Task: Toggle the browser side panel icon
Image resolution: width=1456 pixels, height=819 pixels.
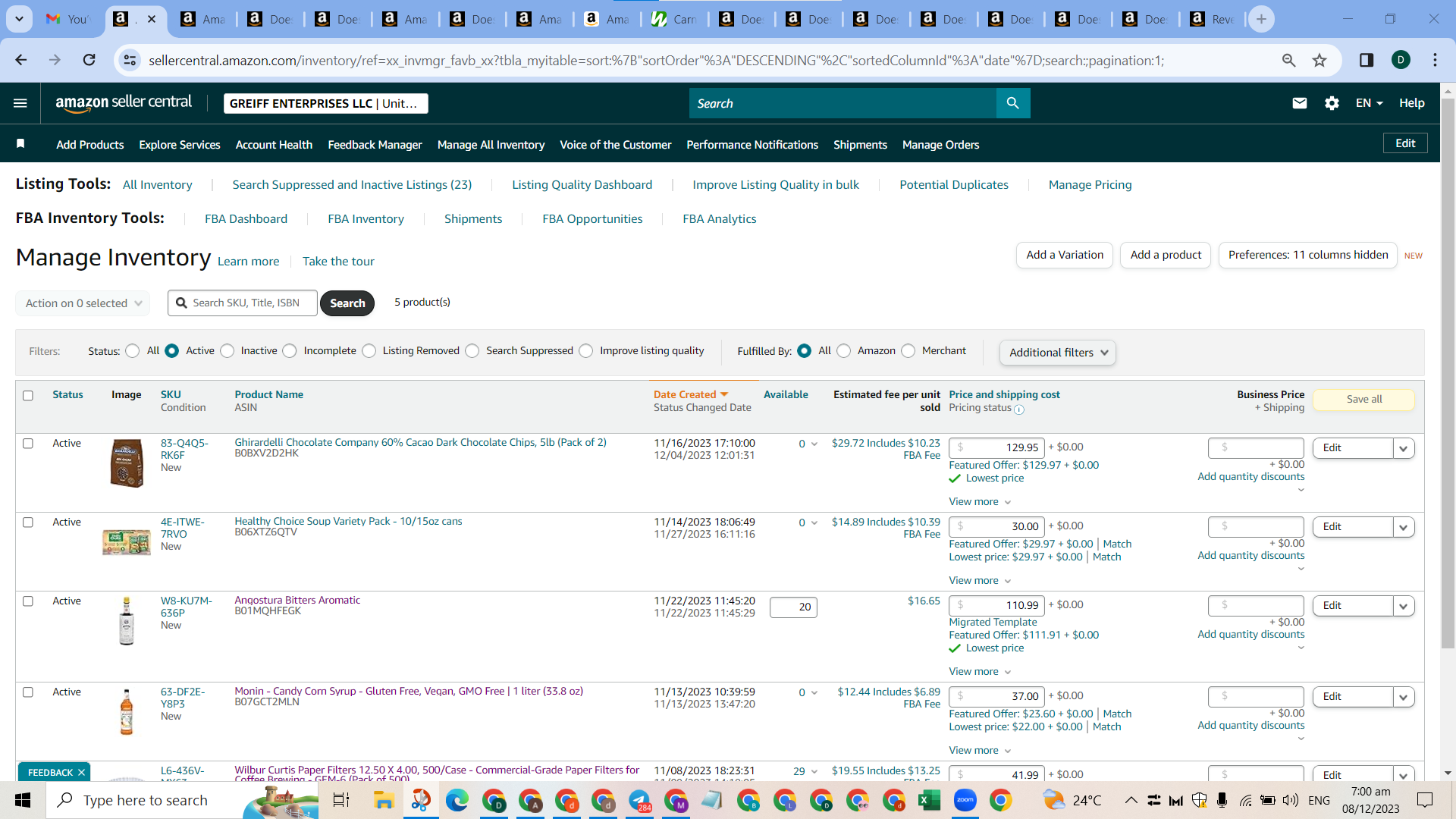Action: coord(1367,60)
